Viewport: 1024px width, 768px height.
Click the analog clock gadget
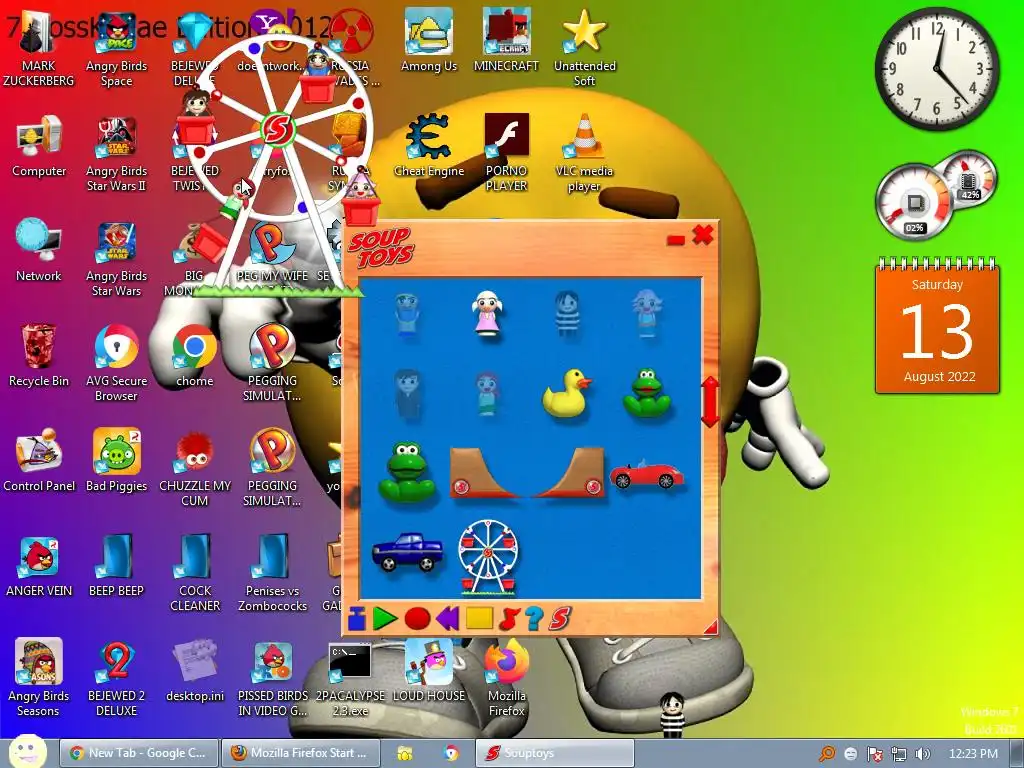936,69
